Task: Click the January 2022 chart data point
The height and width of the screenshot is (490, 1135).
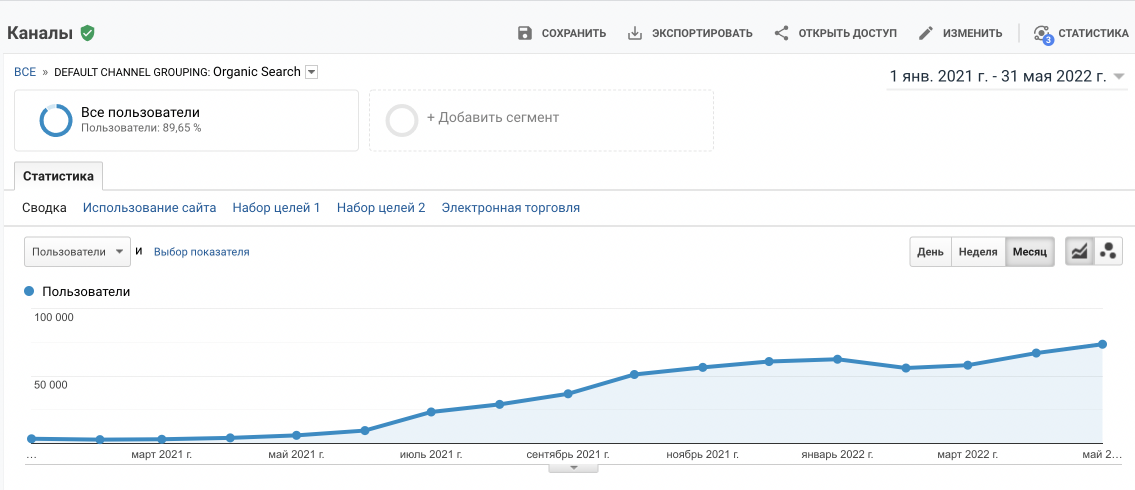Action: point(837,359)
